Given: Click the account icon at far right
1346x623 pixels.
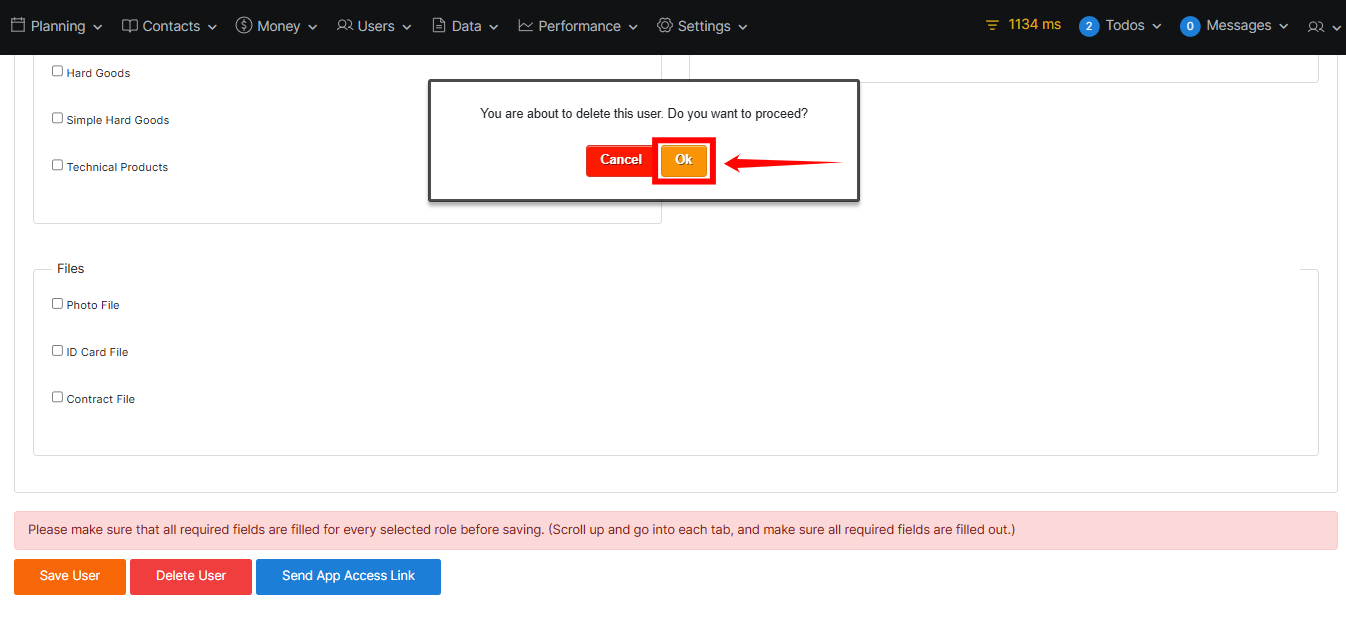Looking at the screenshot, I should coord(1316,27).
